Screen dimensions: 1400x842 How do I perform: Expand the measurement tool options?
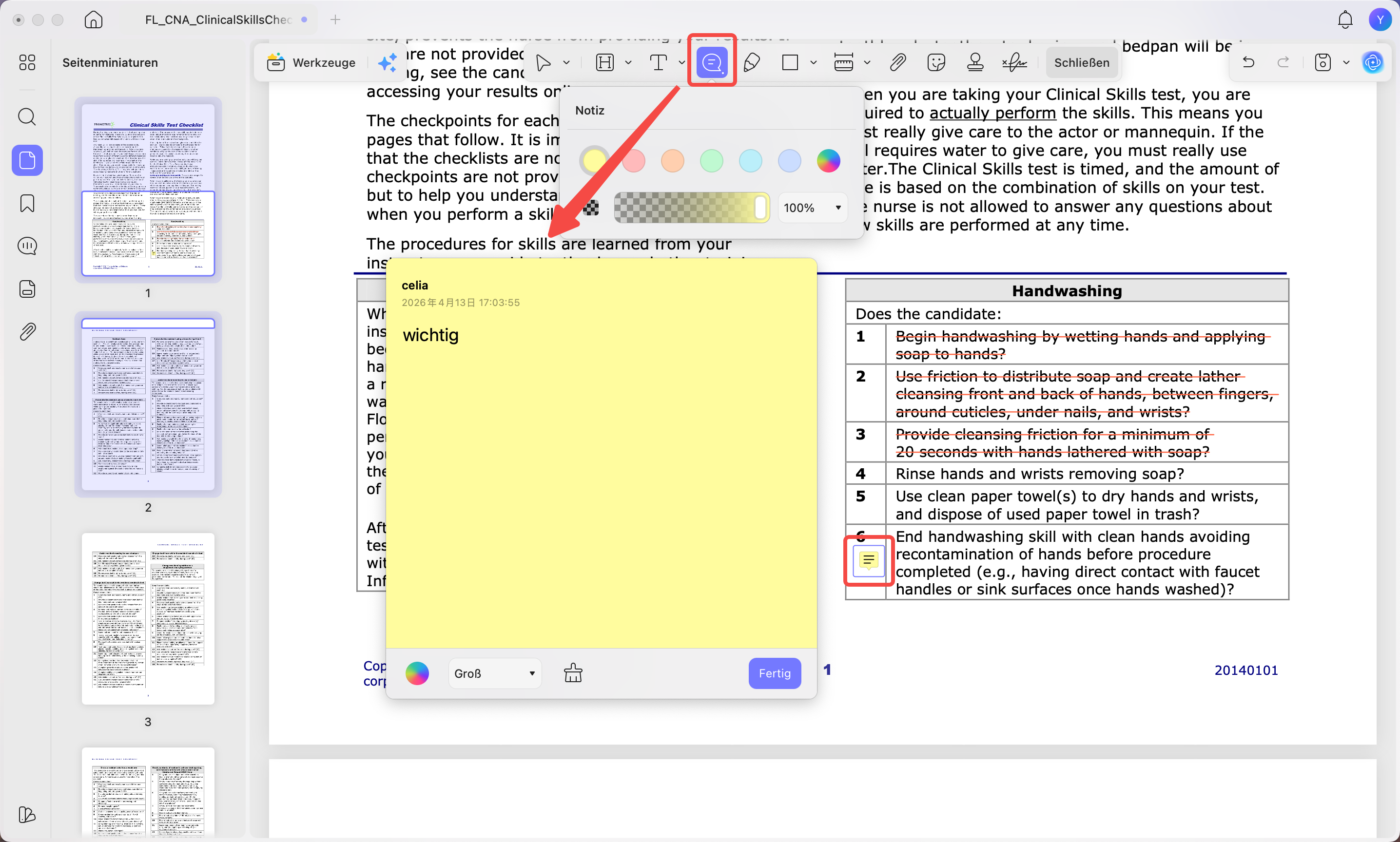pos(867,62)
